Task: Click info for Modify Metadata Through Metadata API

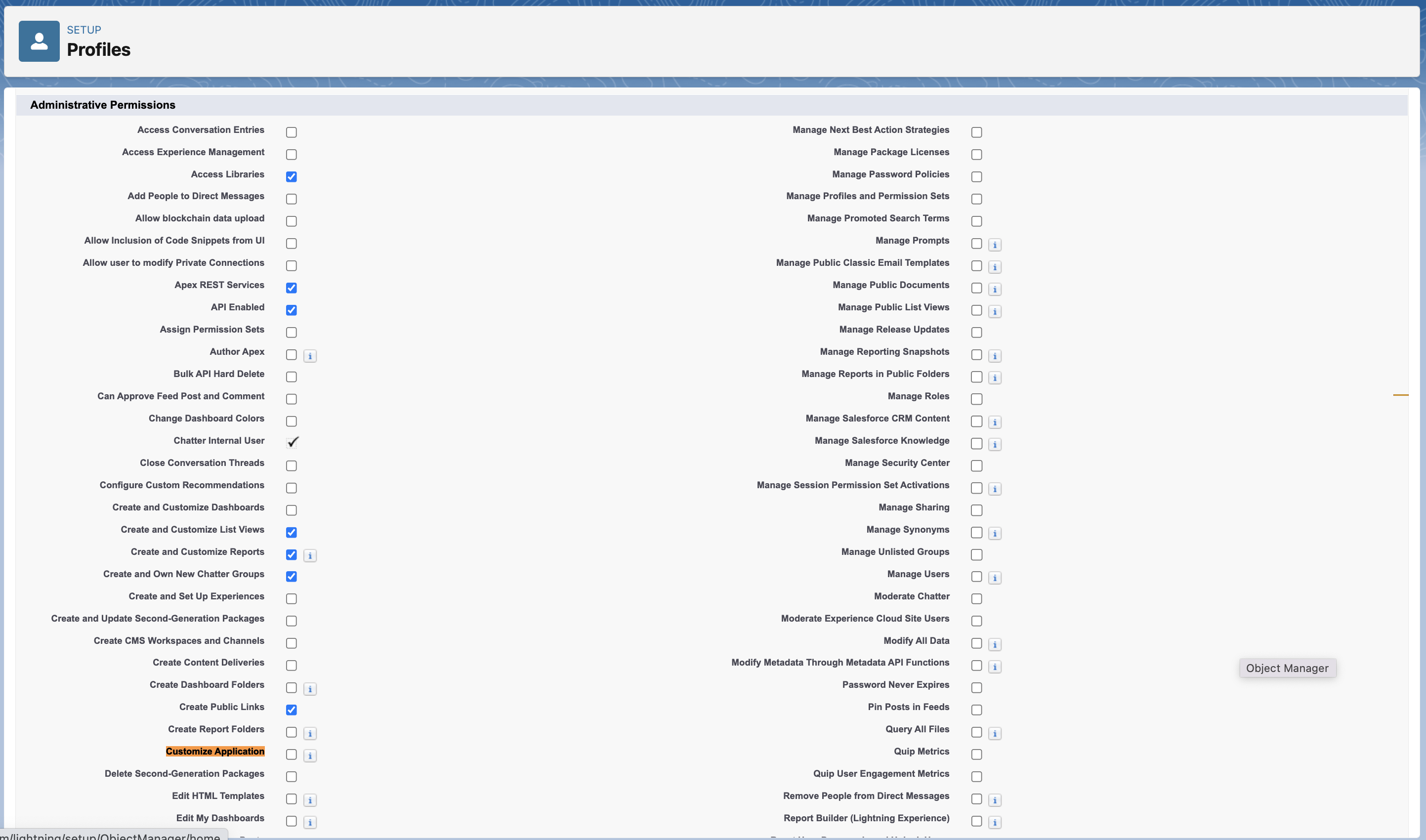Action: [995, 667]
